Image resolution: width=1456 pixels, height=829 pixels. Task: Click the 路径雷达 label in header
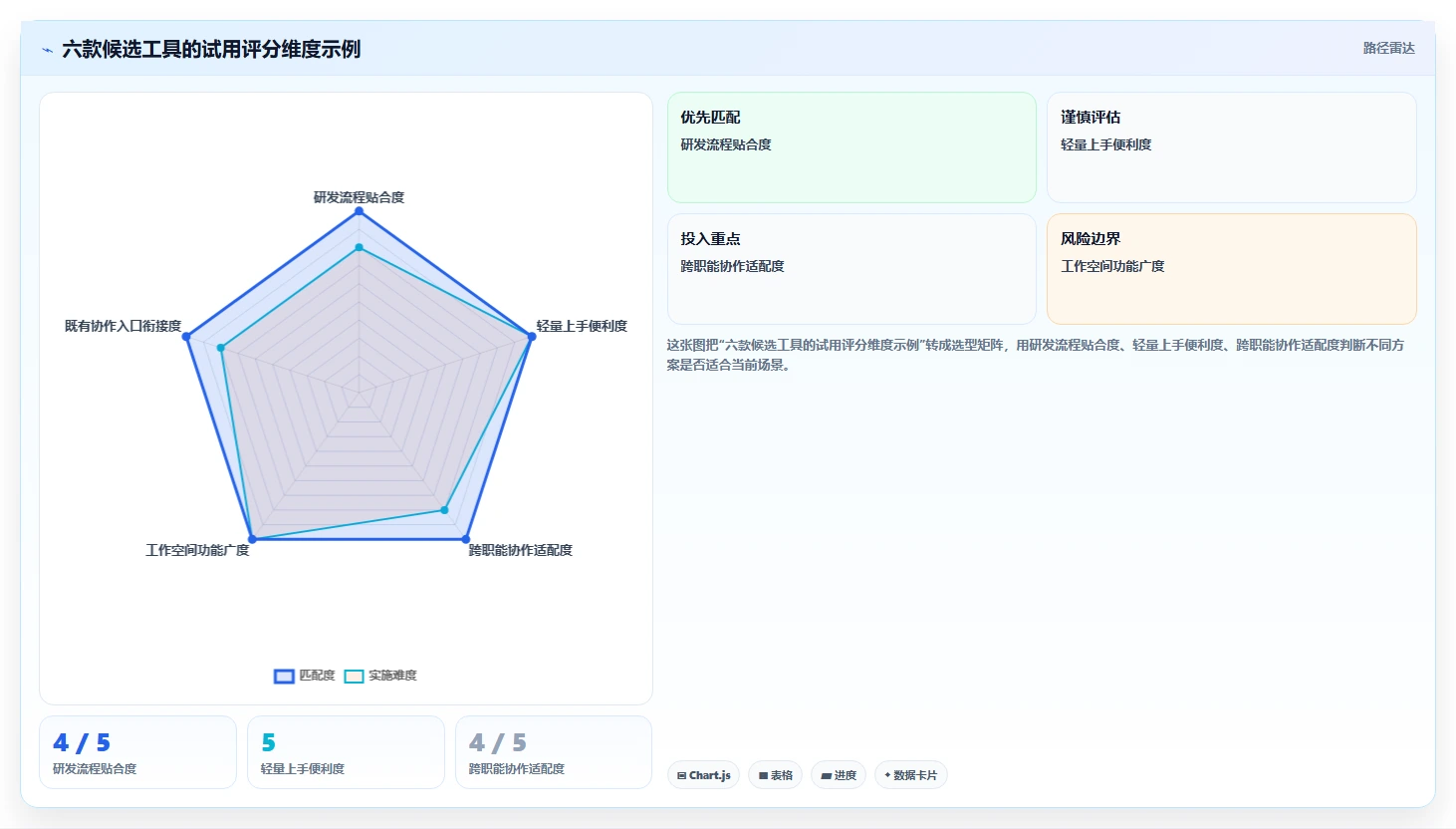(1388, 48)
